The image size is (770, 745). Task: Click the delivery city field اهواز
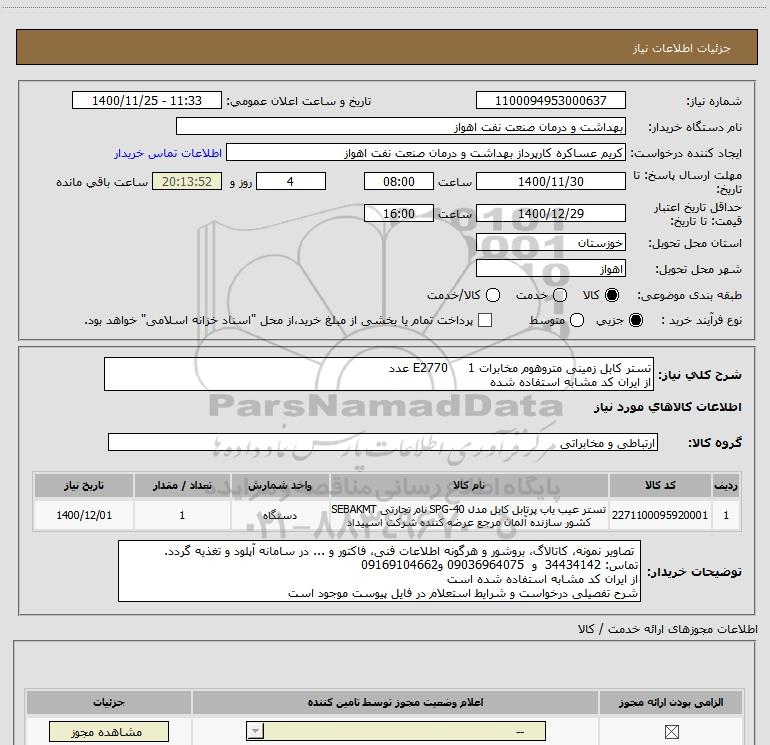pos(550,269)
